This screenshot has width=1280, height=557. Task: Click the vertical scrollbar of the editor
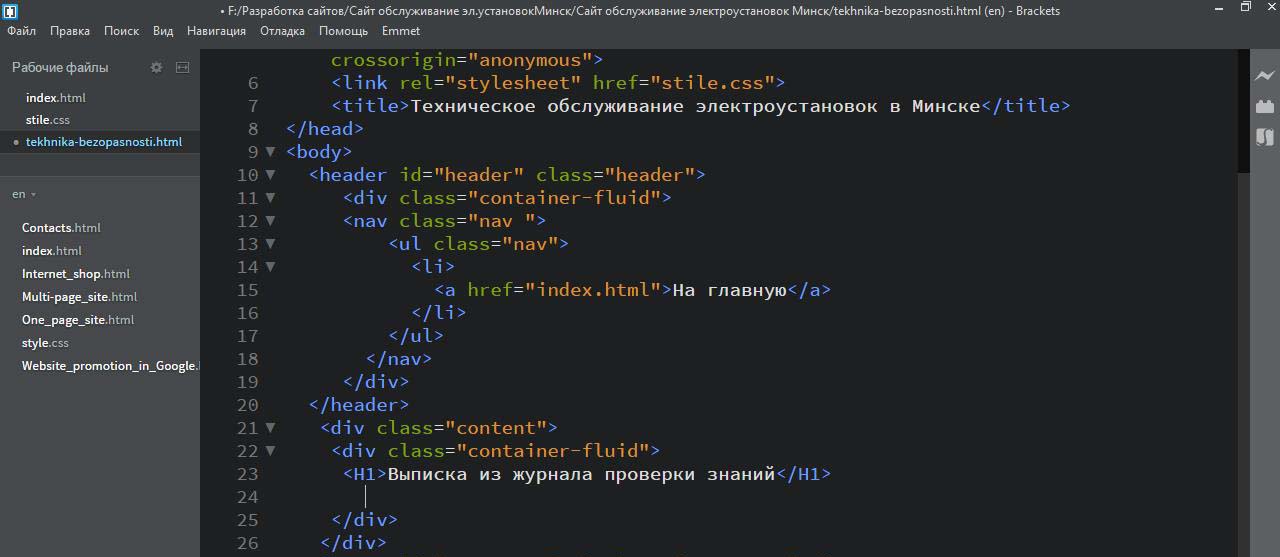(1243, 110)
